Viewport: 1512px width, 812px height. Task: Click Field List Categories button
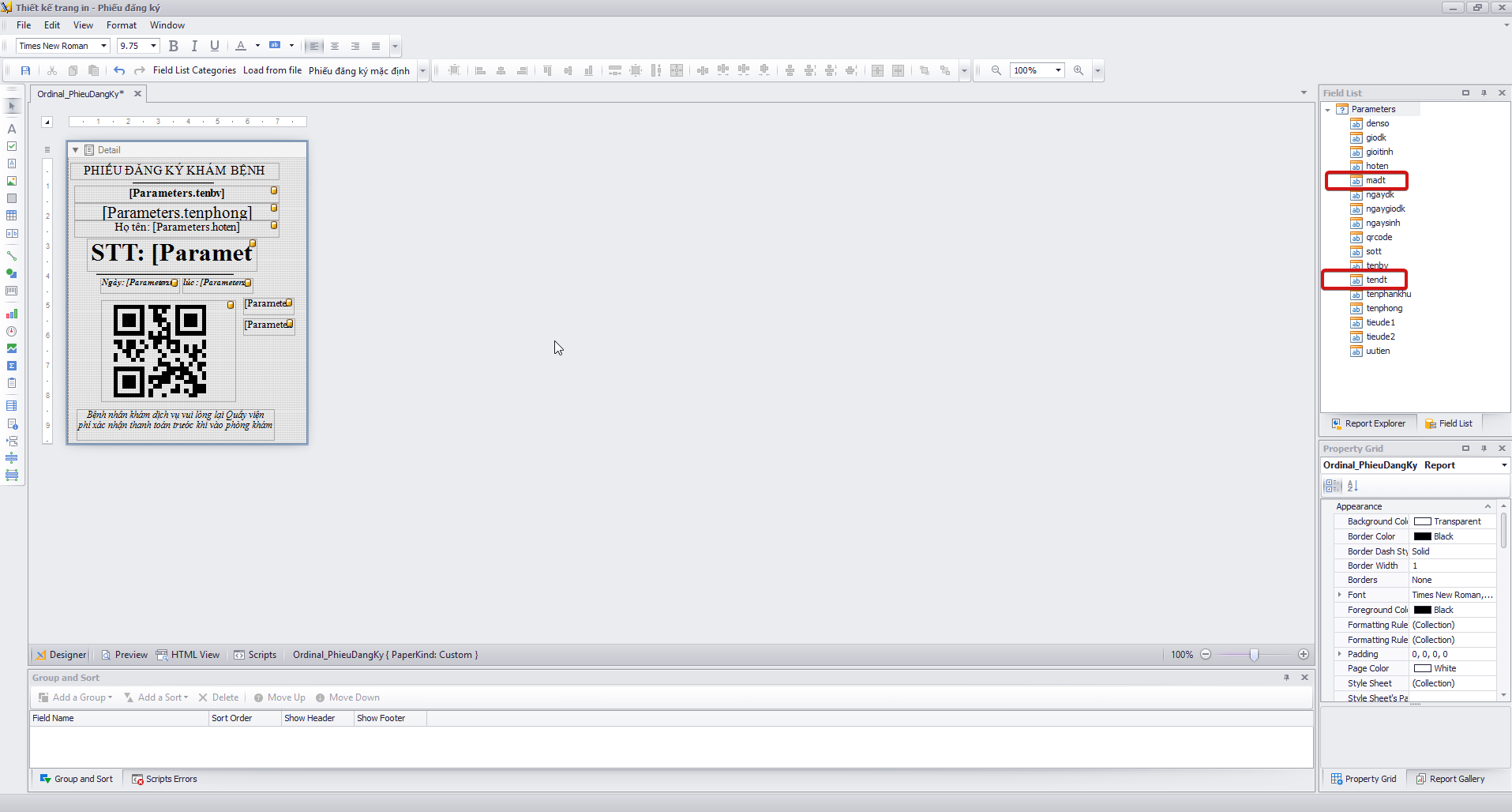pyautogui.click(x=194, y=70)
